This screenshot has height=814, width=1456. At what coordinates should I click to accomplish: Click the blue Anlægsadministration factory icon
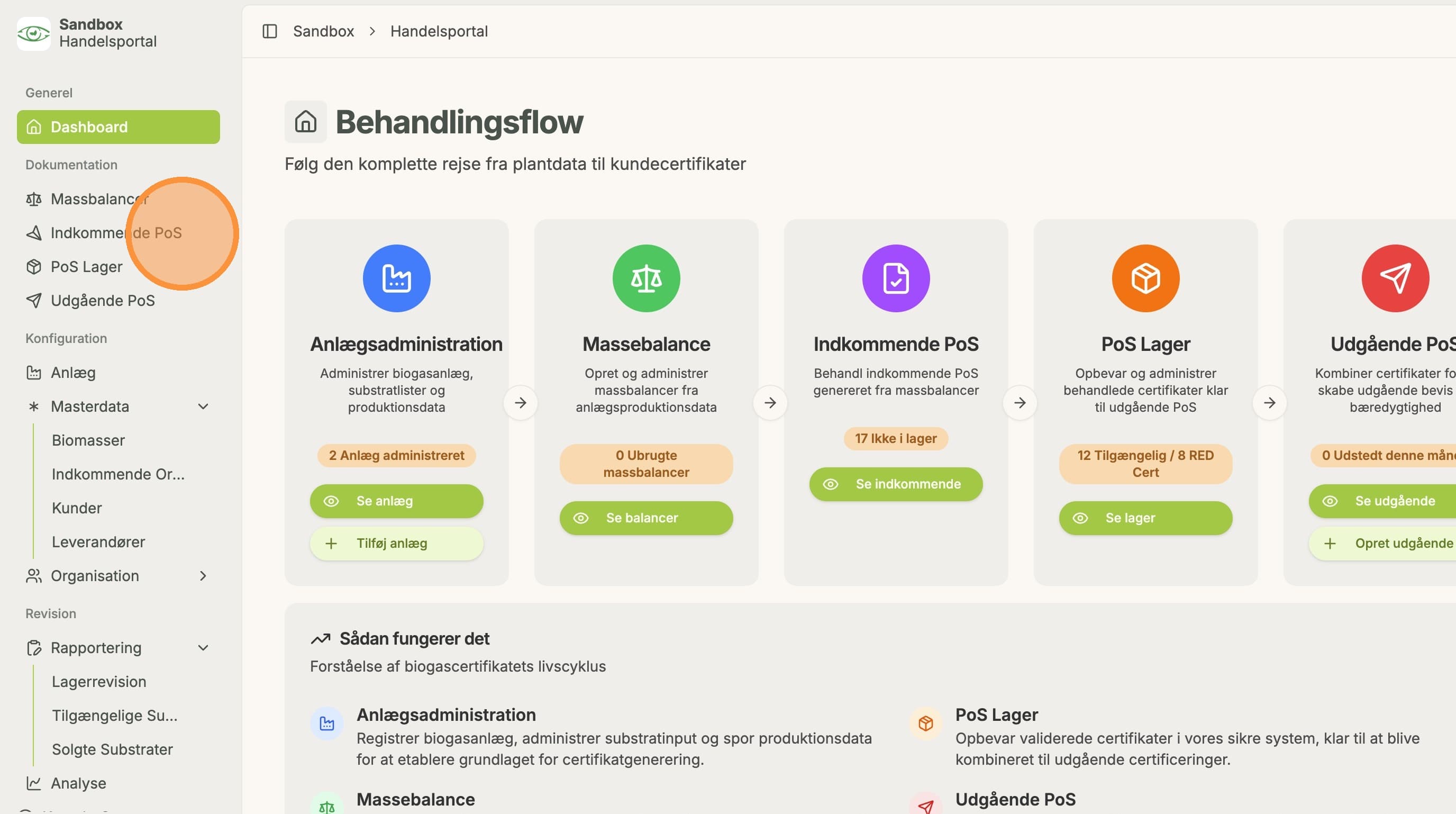(396, 278)
